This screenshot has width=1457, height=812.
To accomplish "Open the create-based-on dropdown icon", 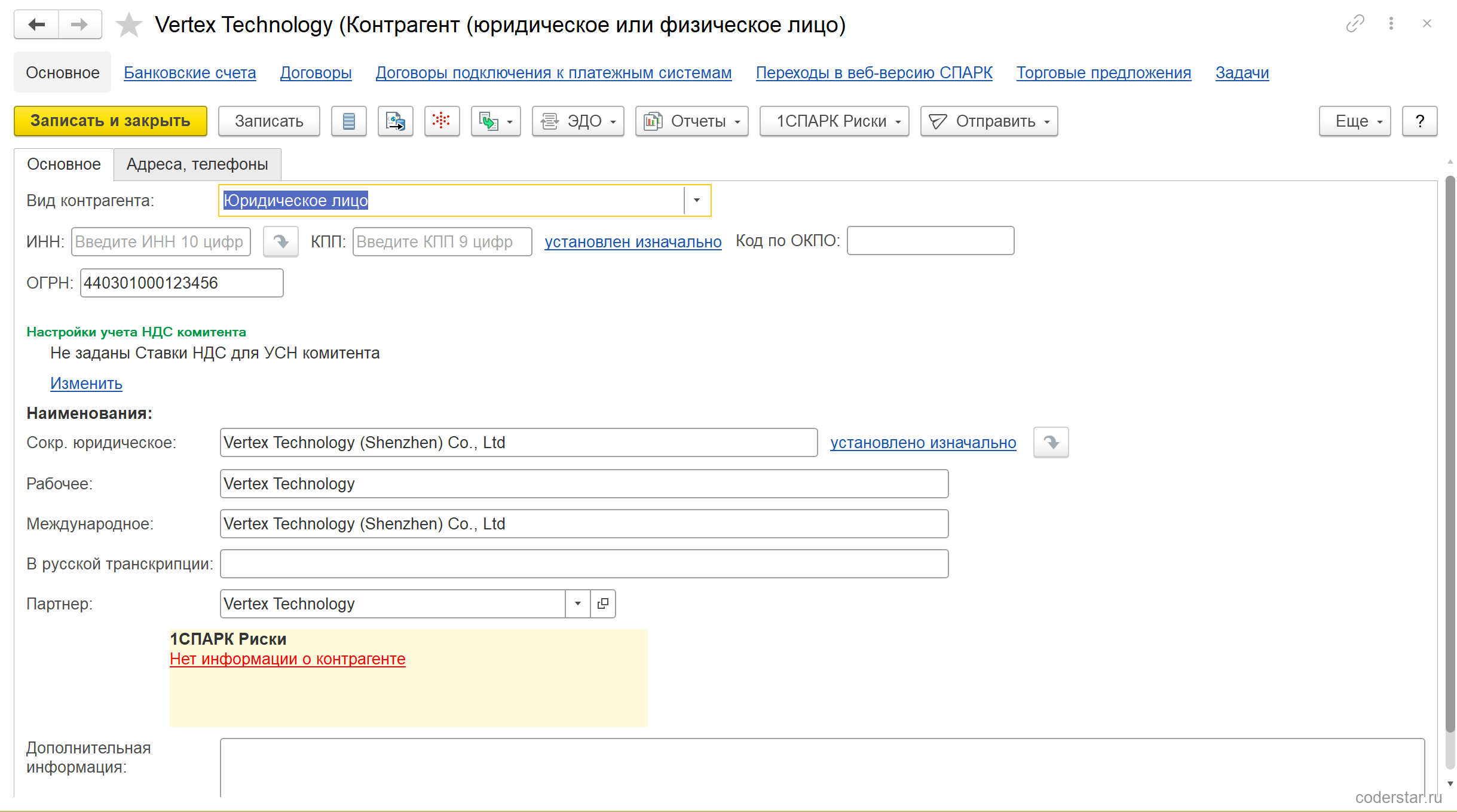I will [495, 121].
